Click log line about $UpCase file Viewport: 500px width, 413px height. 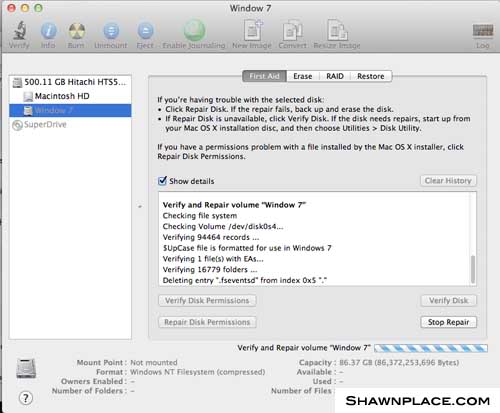click(x=247, y=248)
